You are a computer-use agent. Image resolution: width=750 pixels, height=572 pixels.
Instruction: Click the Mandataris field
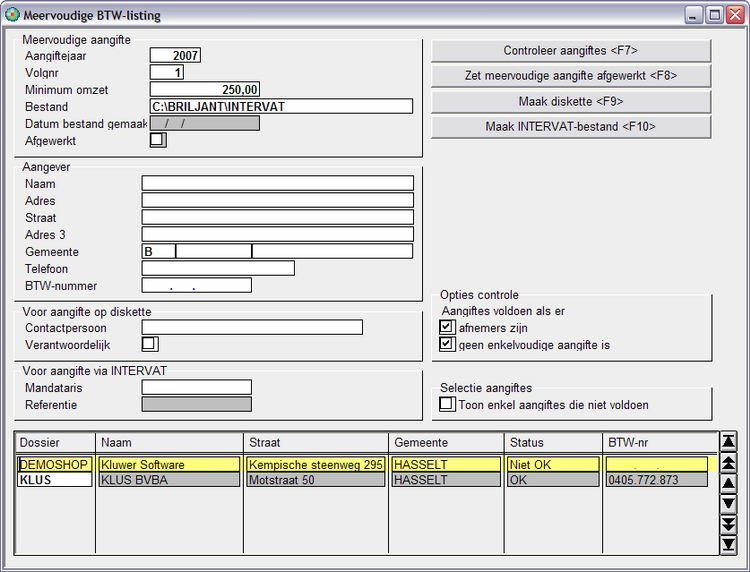tap(197, 387)
